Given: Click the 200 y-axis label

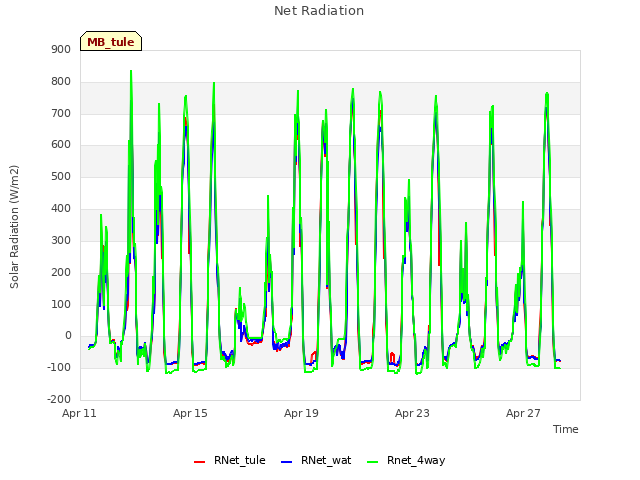Looking at the screenshot, I should click(61, 272).
